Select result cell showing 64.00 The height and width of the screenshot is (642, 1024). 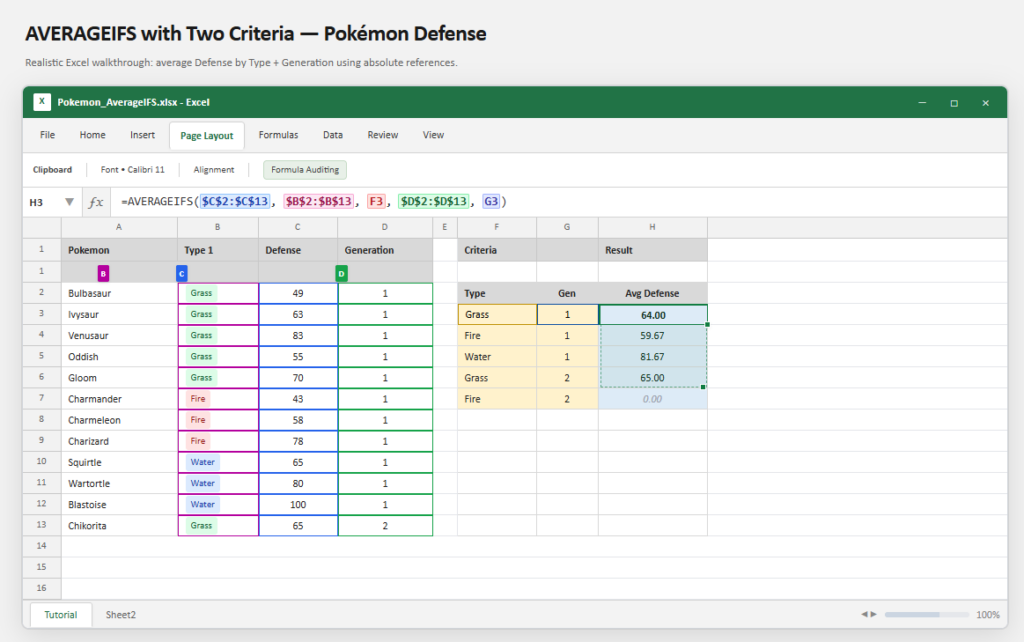653,315
